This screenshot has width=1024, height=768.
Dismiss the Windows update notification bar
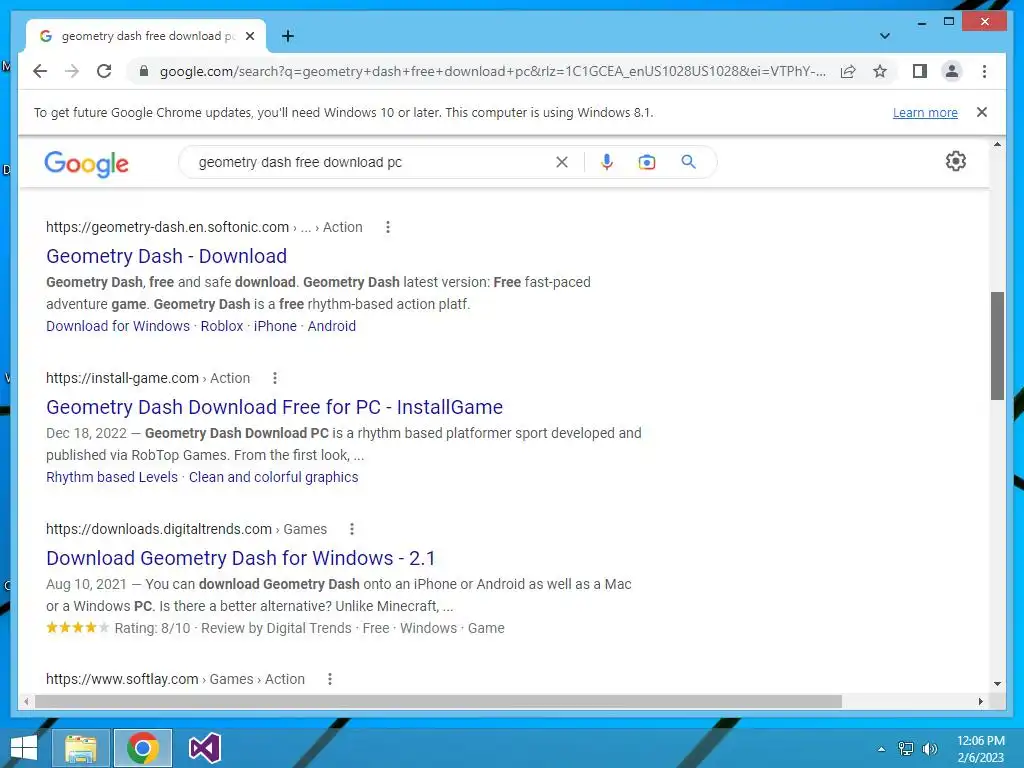[x=982, y=112]
